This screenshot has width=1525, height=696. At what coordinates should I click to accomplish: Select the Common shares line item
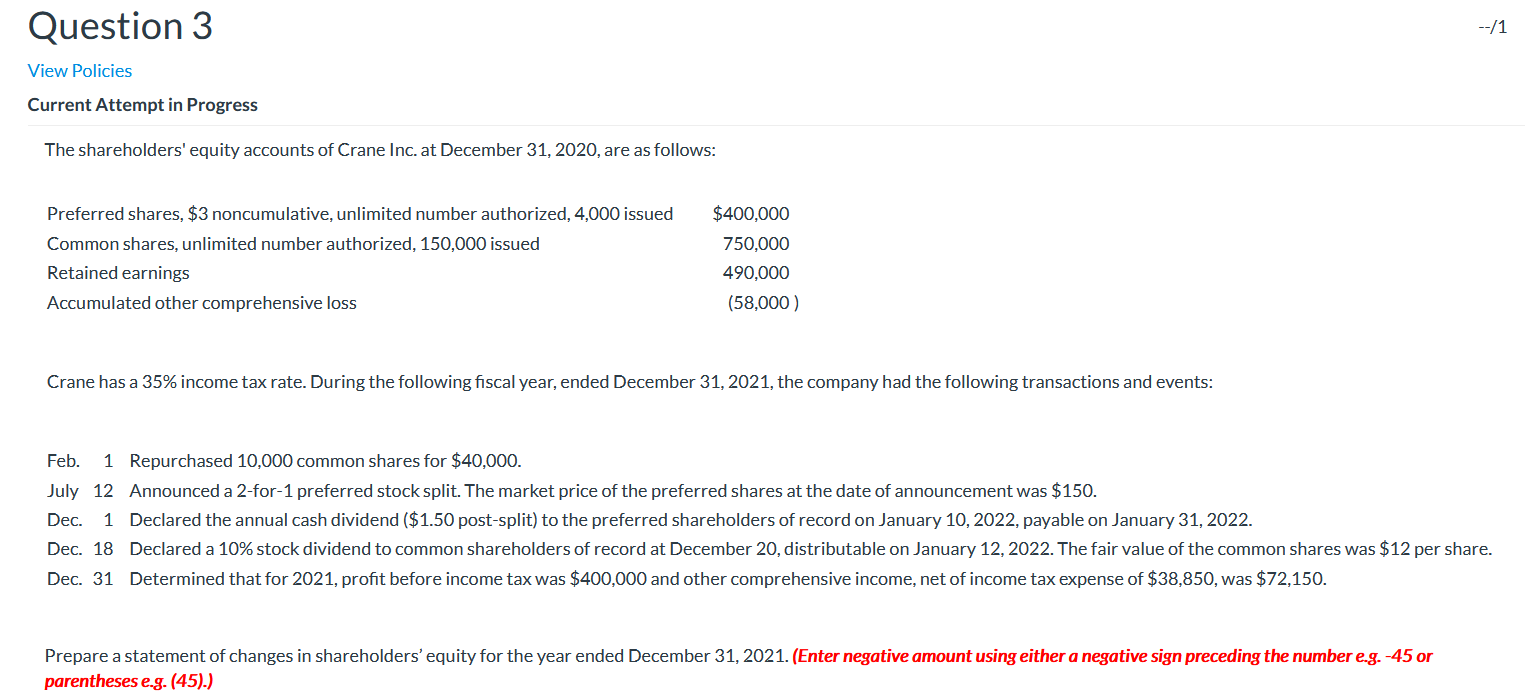point(292,243)
